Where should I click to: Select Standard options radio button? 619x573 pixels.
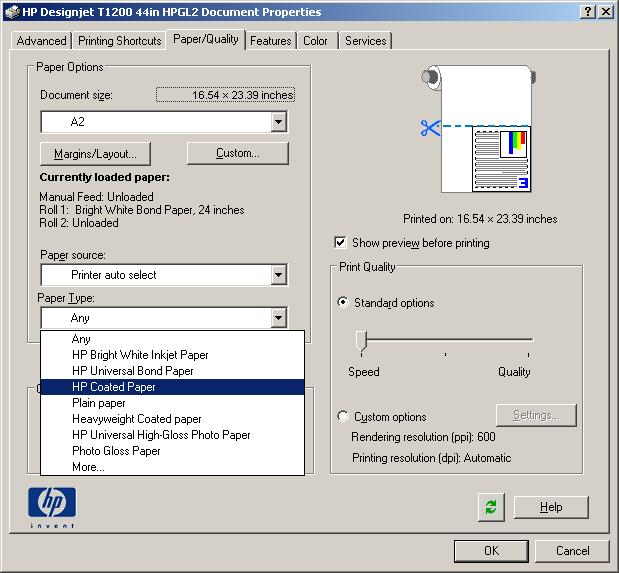(343, 302)
